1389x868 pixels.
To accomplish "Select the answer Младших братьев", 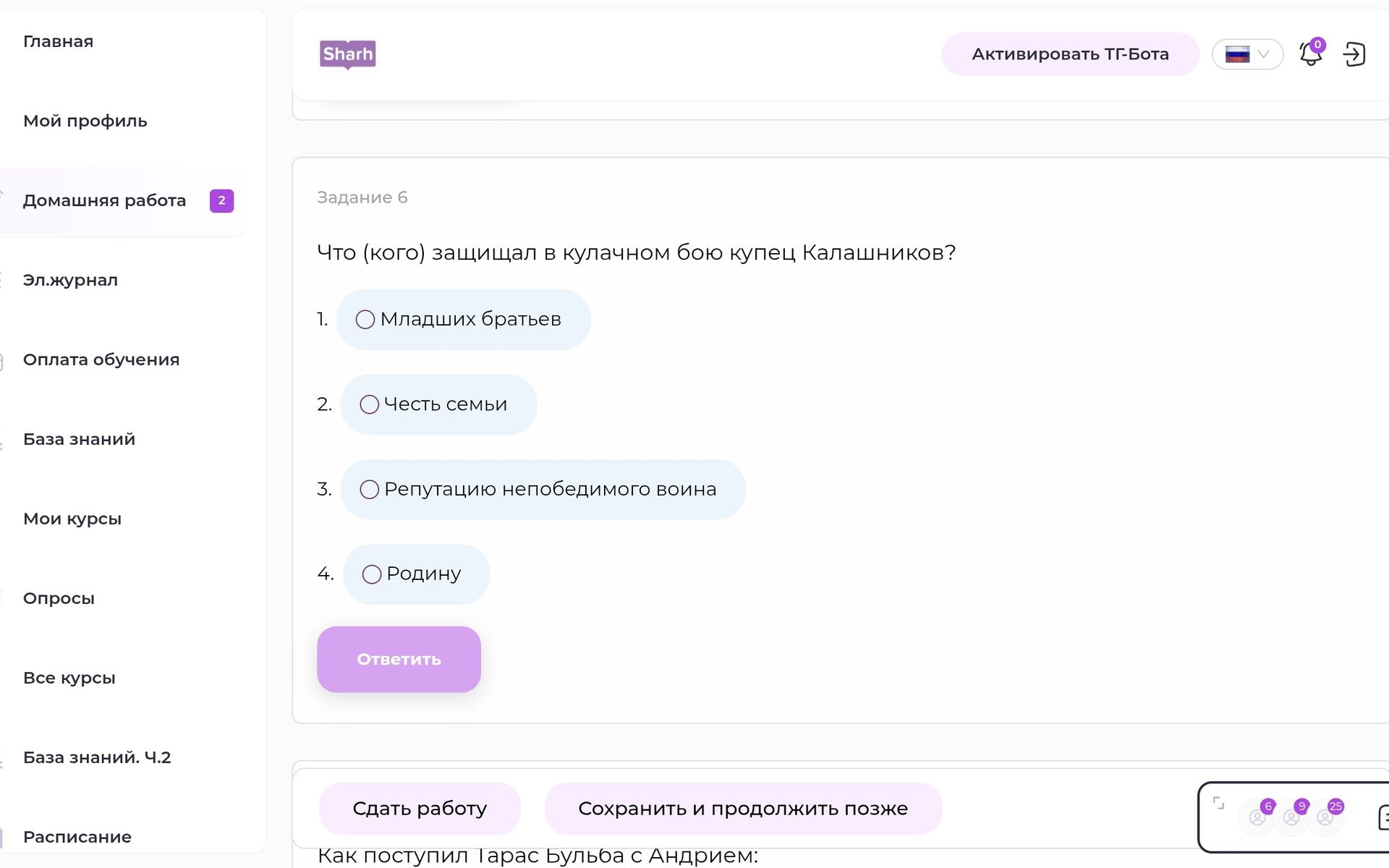I will (x=463, y=320).
